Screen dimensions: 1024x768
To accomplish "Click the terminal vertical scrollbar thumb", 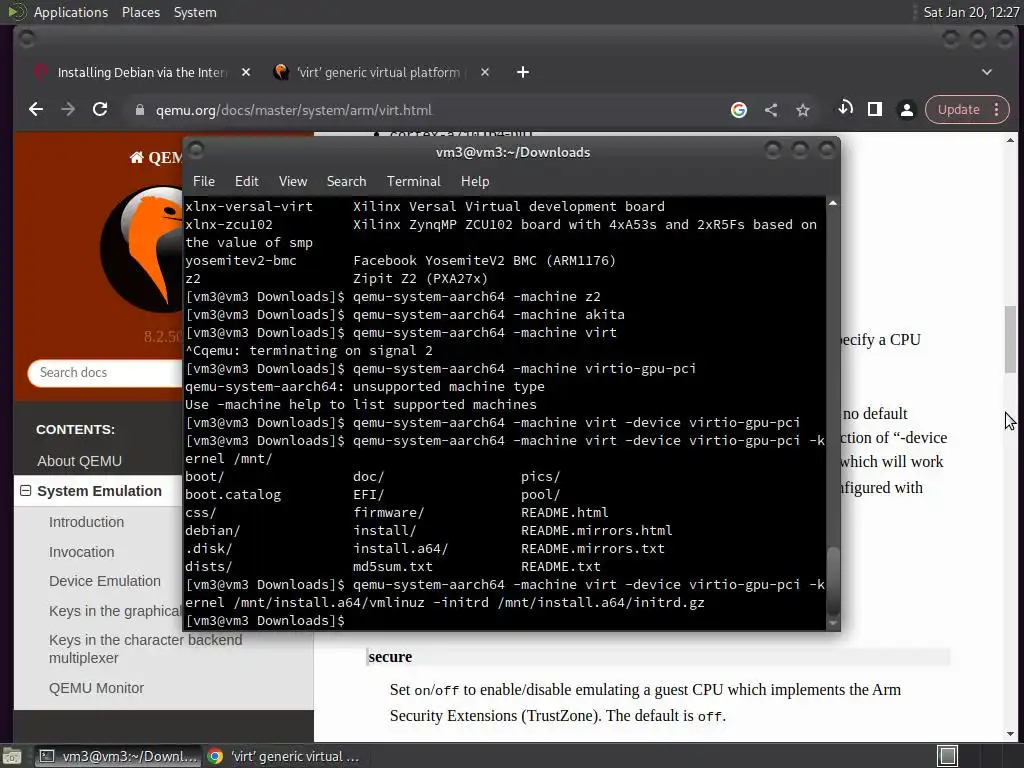I will [x=833, y=580].
